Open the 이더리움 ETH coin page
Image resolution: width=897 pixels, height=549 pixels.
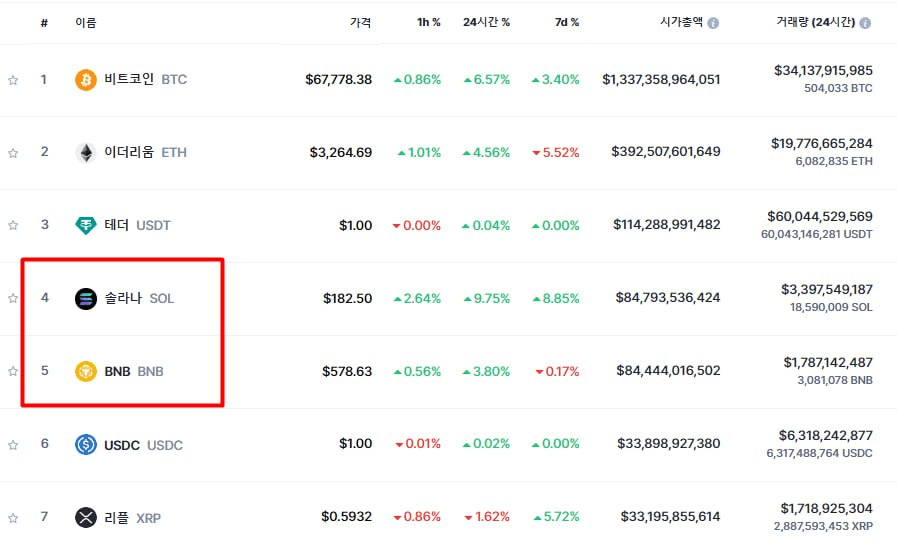pyautogui.click(x=145, y=152)
